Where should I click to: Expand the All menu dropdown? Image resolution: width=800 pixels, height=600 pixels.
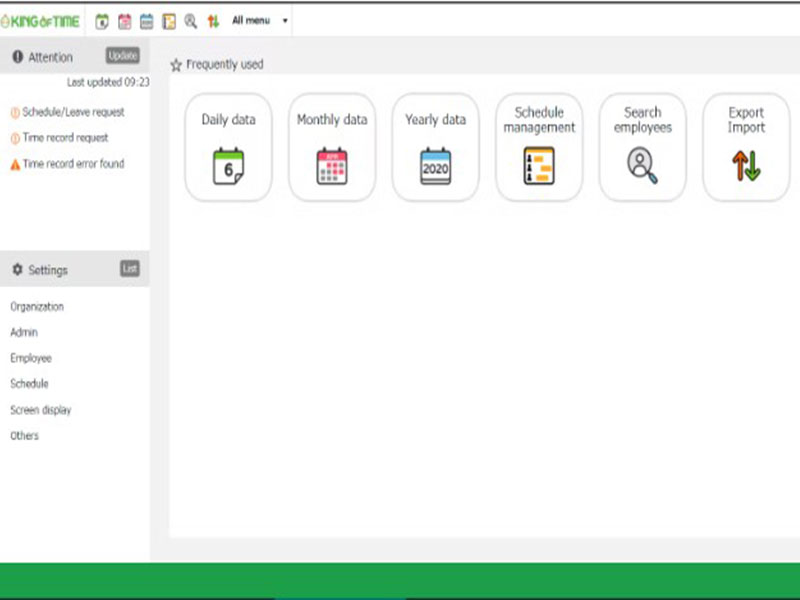click(260, 21)
